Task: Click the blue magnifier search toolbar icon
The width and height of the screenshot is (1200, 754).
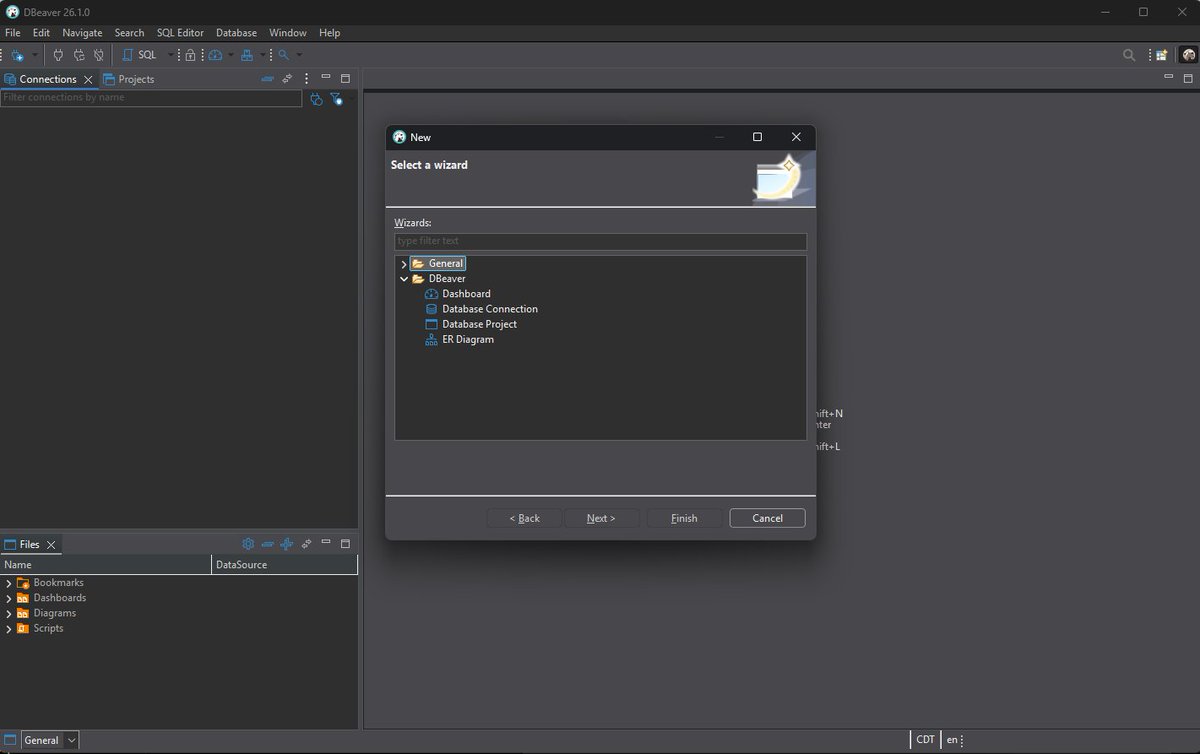Action: [284, 55]
